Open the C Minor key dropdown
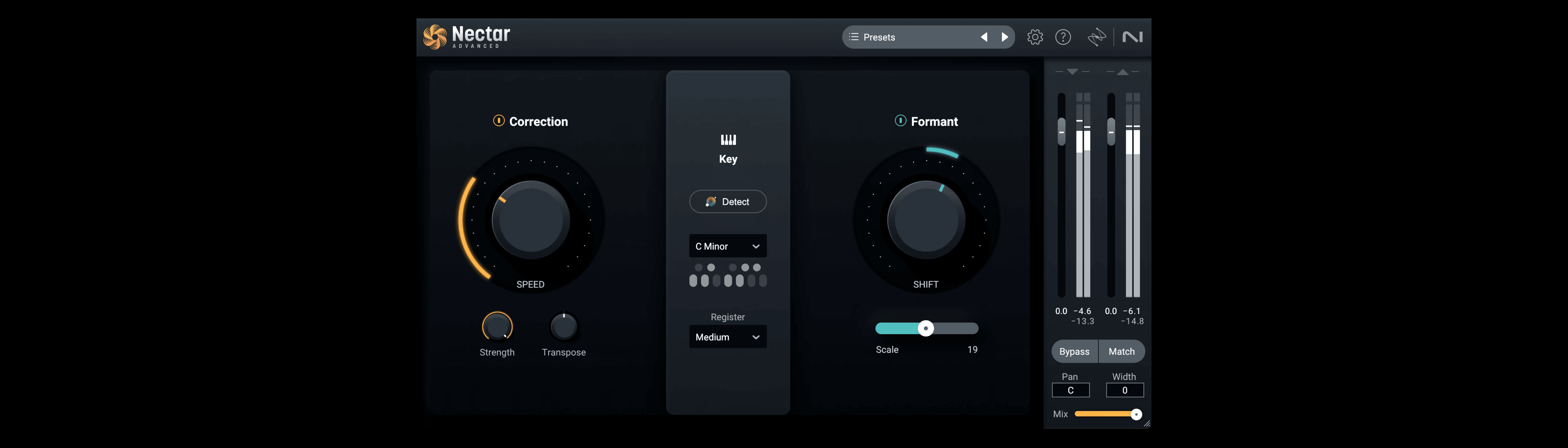 click(727, 245)
